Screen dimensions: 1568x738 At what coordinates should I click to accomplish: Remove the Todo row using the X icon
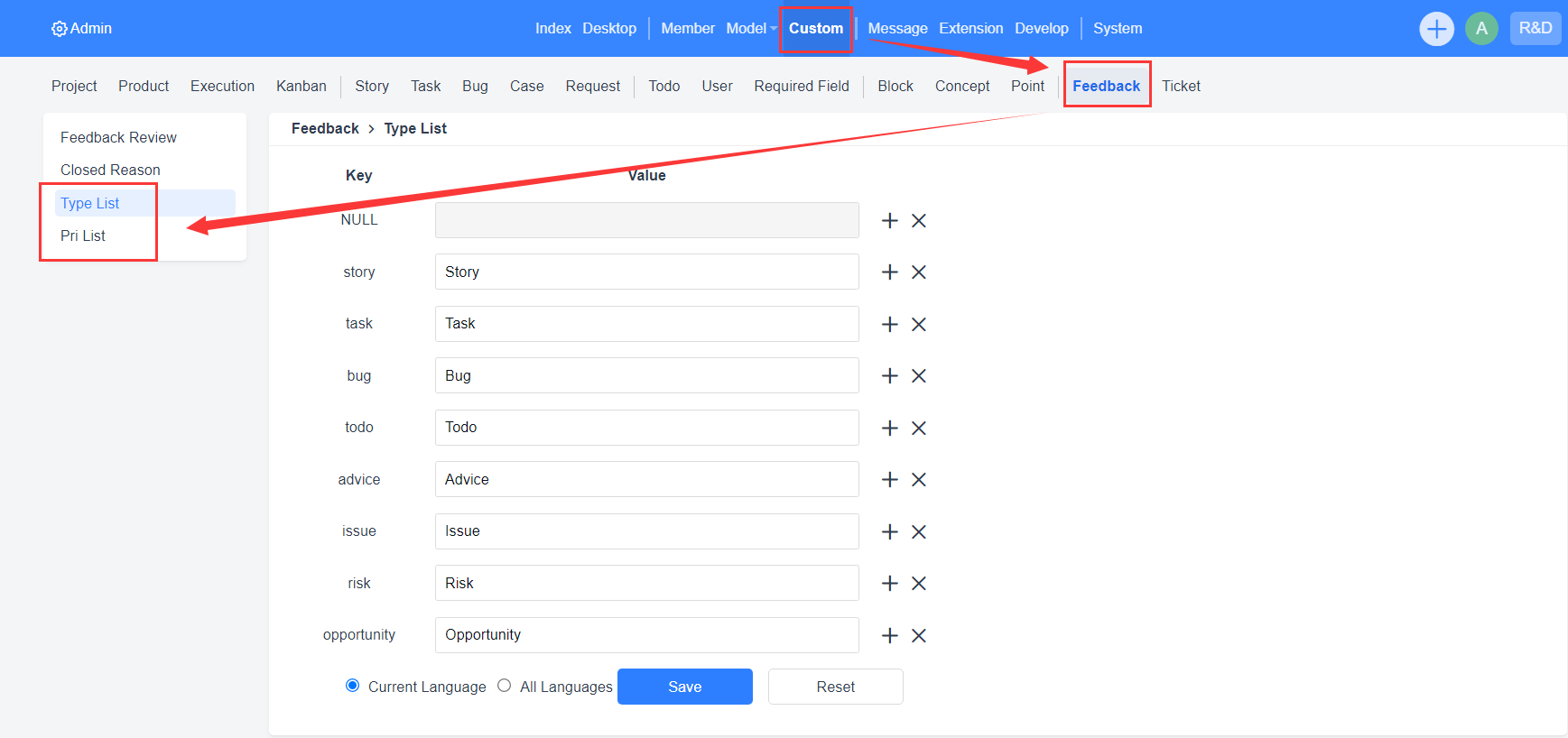pyautogui.click(x=919, y=428)
